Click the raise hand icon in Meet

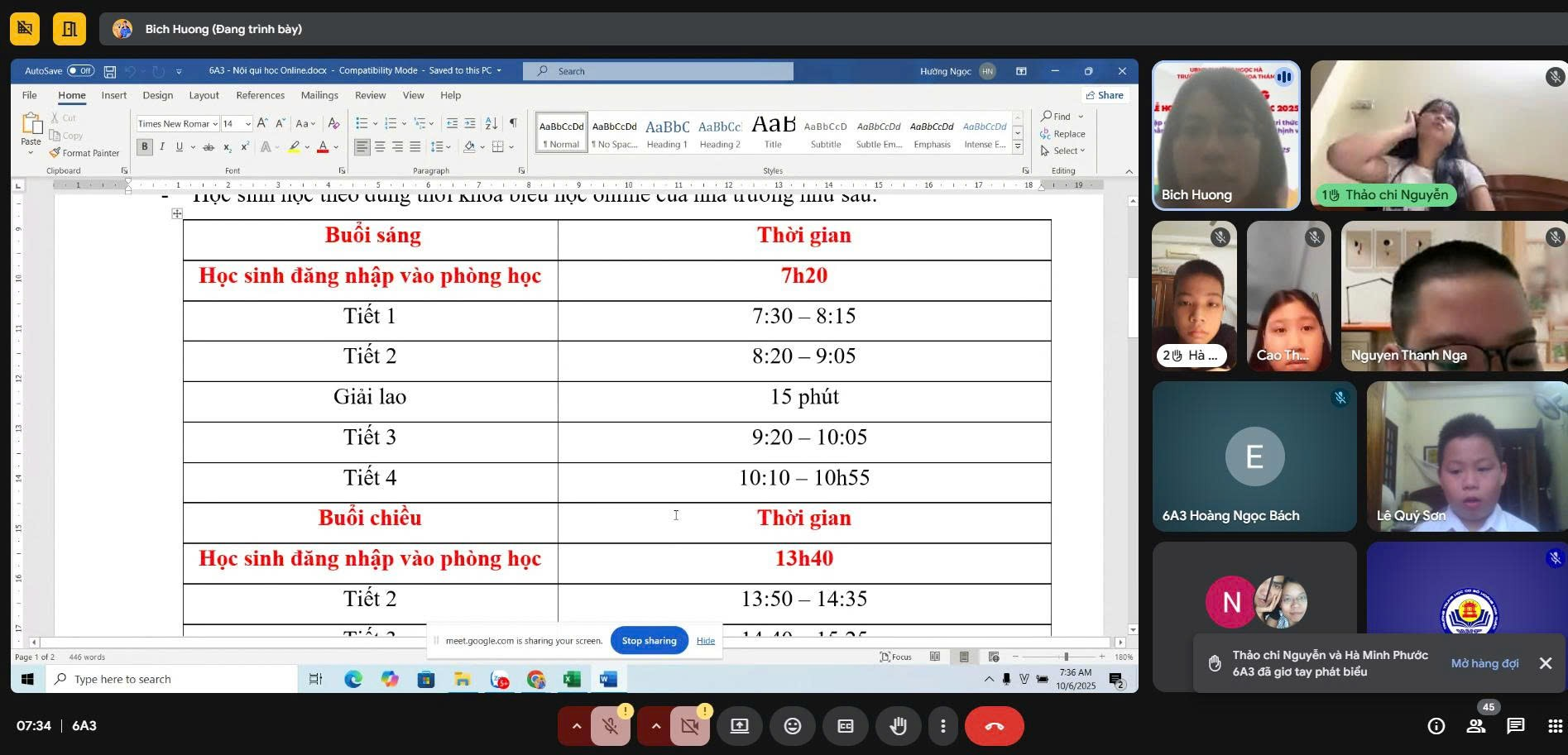coord(897,726)
